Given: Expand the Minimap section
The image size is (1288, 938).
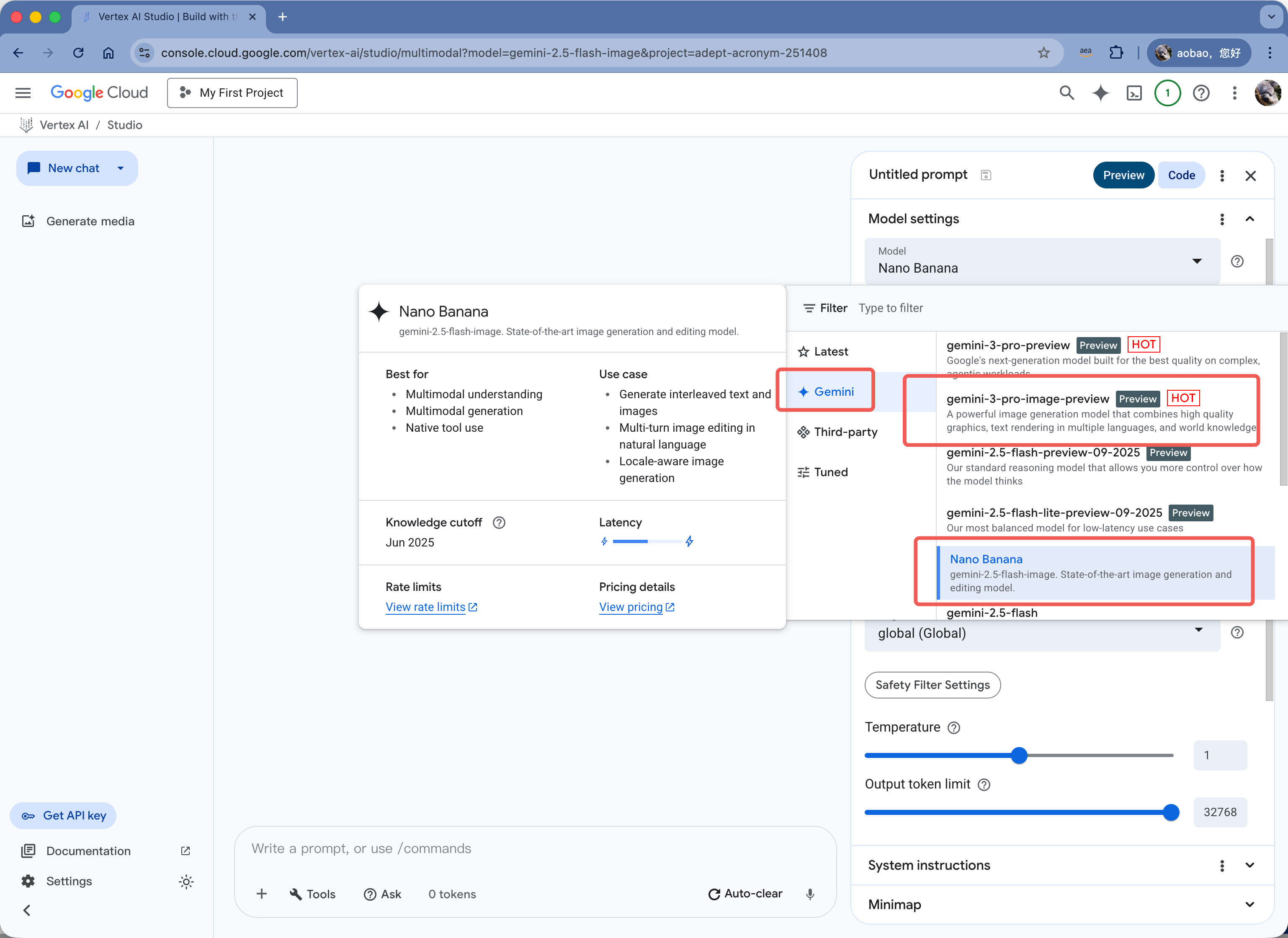Looking at the screenshot, I should coord(1249,904).
